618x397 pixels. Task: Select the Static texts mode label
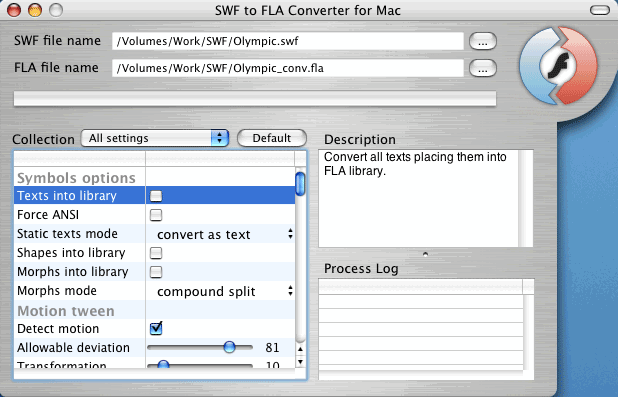click(67, 234)
